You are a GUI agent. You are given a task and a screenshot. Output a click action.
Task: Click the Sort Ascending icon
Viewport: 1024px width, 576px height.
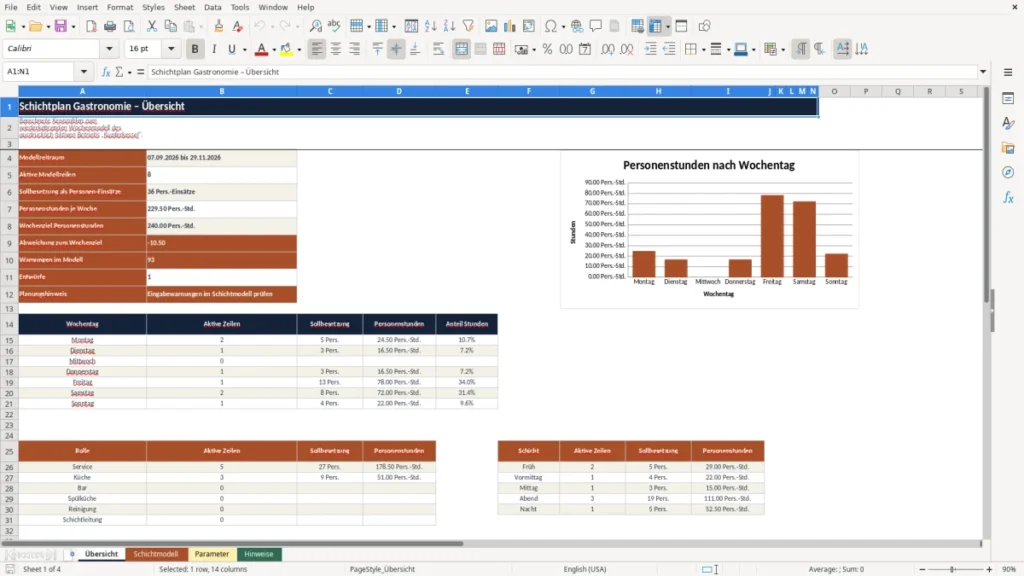[x=430, y=26]
